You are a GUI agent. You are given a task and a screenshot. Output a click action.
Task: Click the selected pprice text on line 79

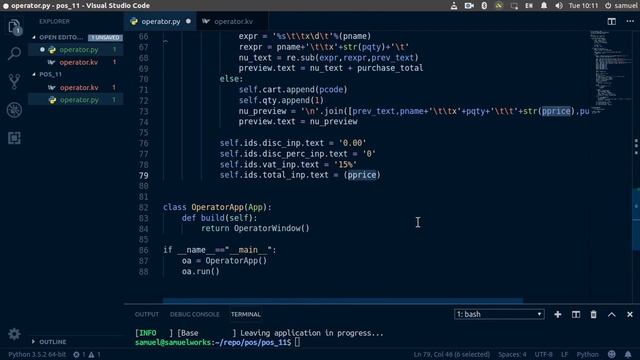coord(361,175)
